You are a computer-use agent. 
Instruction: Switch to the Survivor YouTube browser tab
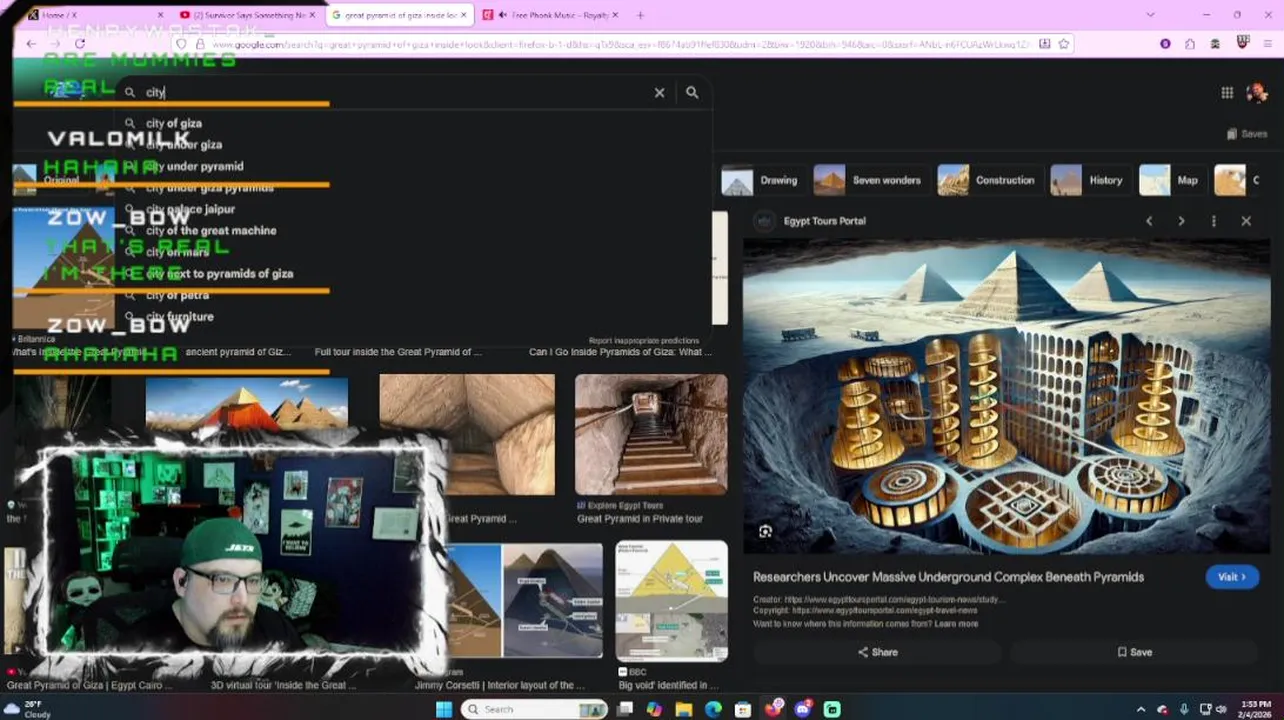(x=248, y=15)
